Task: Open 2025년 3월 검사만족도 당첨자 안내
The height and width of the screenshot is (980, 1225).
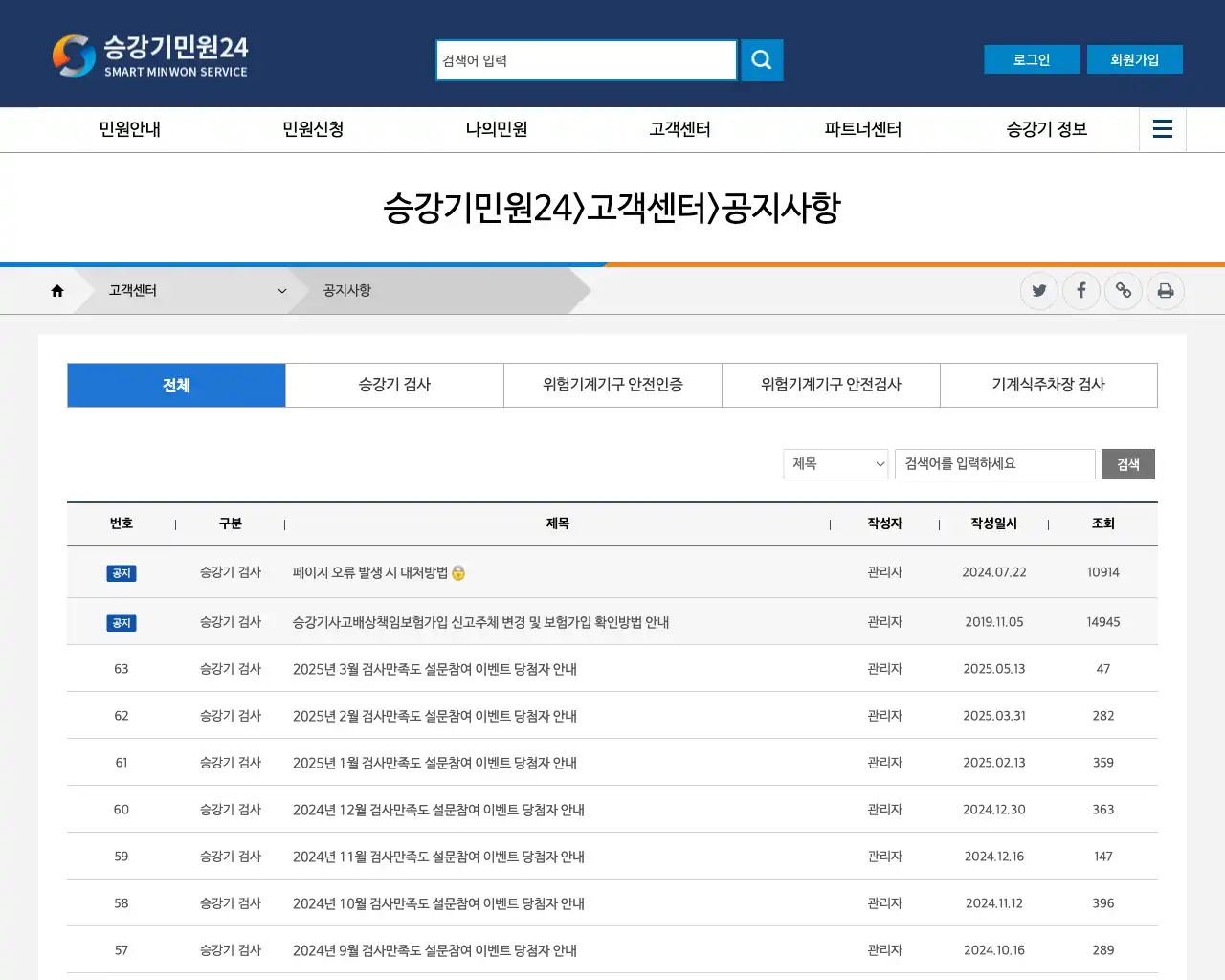Action: click(x=434, y=669)
